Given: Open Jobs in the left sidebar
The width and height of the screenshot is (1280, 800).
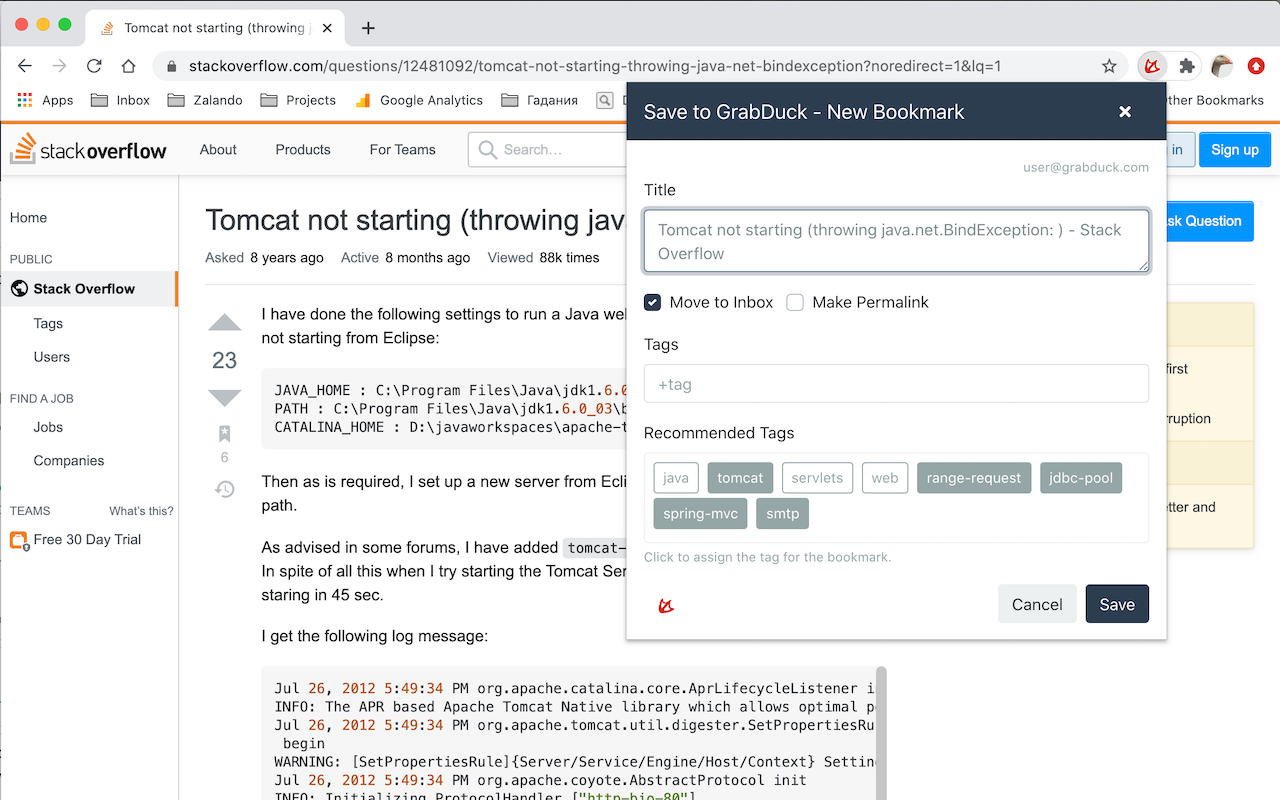Looking at the screenshot, I should [48, 427].
